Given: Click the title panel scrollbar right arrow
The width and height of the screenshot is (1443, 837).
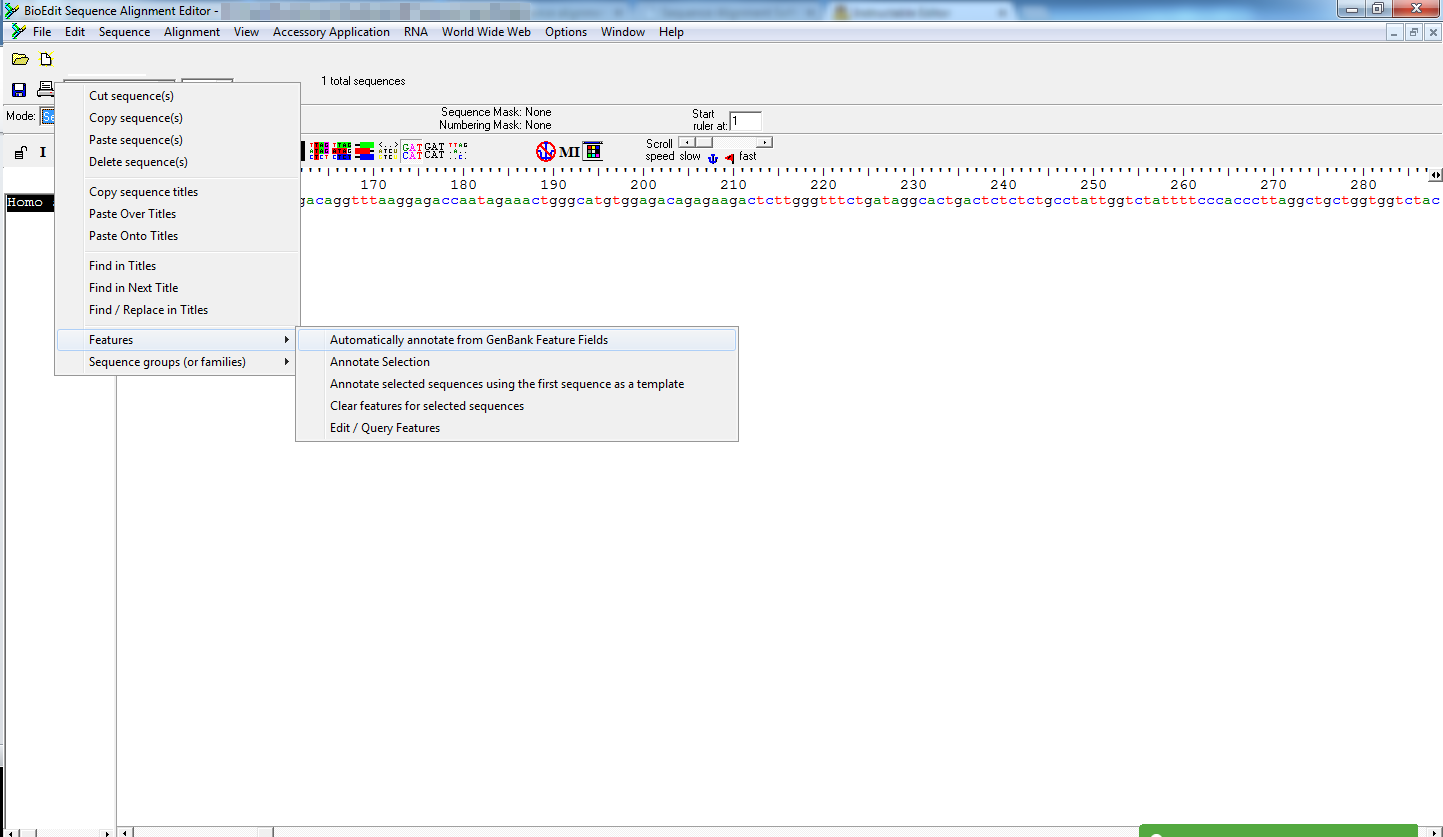Looking at the screenshot, I should click(x=108, y=831).
